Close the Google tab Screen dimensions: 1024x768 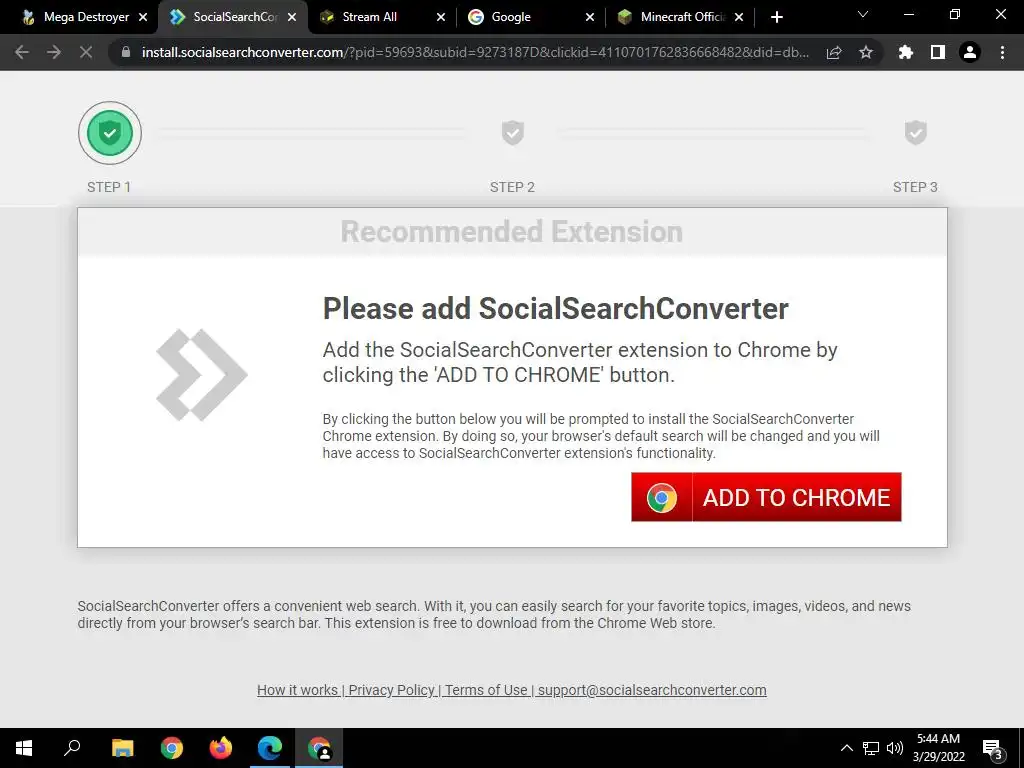pos(590,17)
